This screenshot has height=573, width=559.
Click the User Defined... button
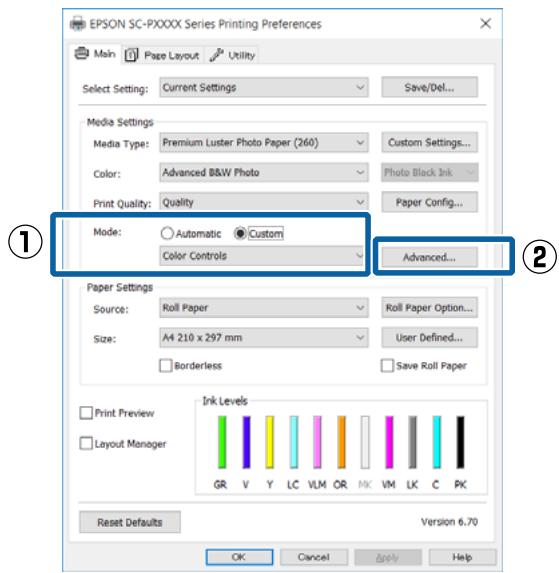429,338
